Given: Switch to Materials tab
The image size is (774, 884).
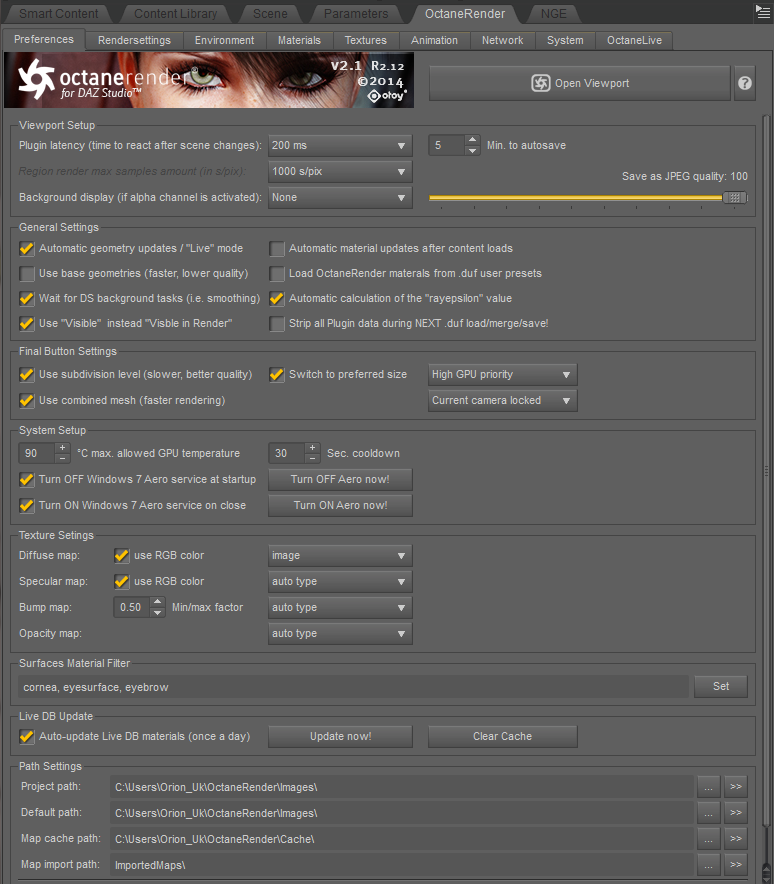Looking at the screenshot, I should pos(299,41).
